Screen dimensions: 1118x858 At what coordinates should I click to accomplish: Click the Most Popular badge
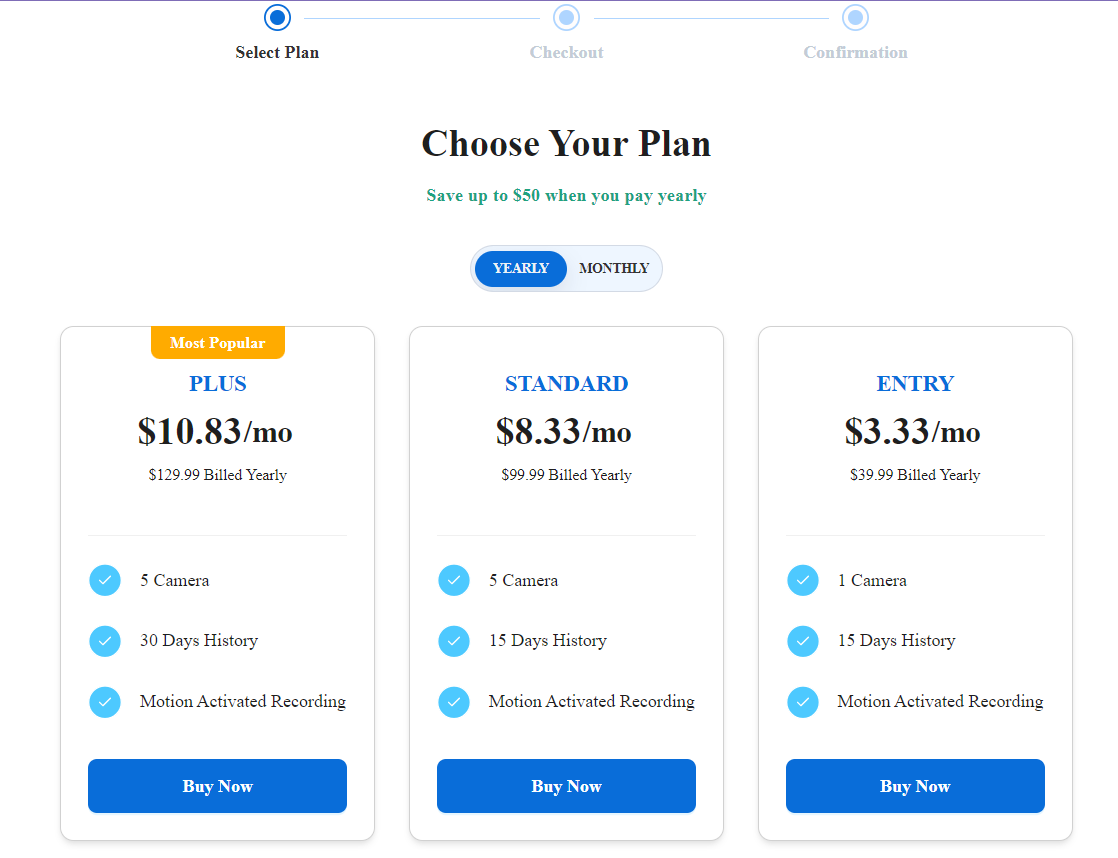click(x=217, y=343)
